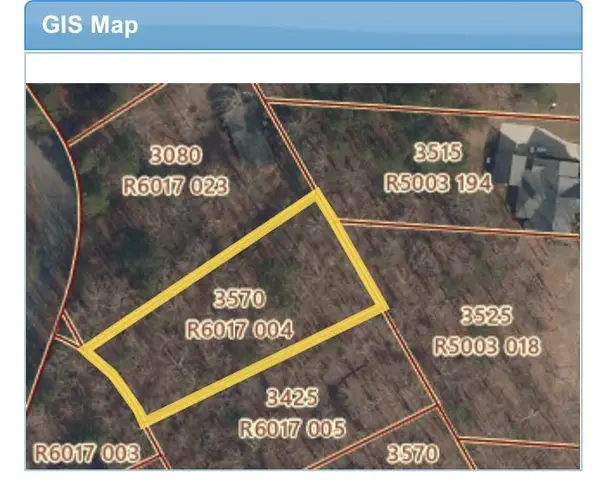Select the 3080 address label
This screenshot has height=492, width=600.
[175, 155]
